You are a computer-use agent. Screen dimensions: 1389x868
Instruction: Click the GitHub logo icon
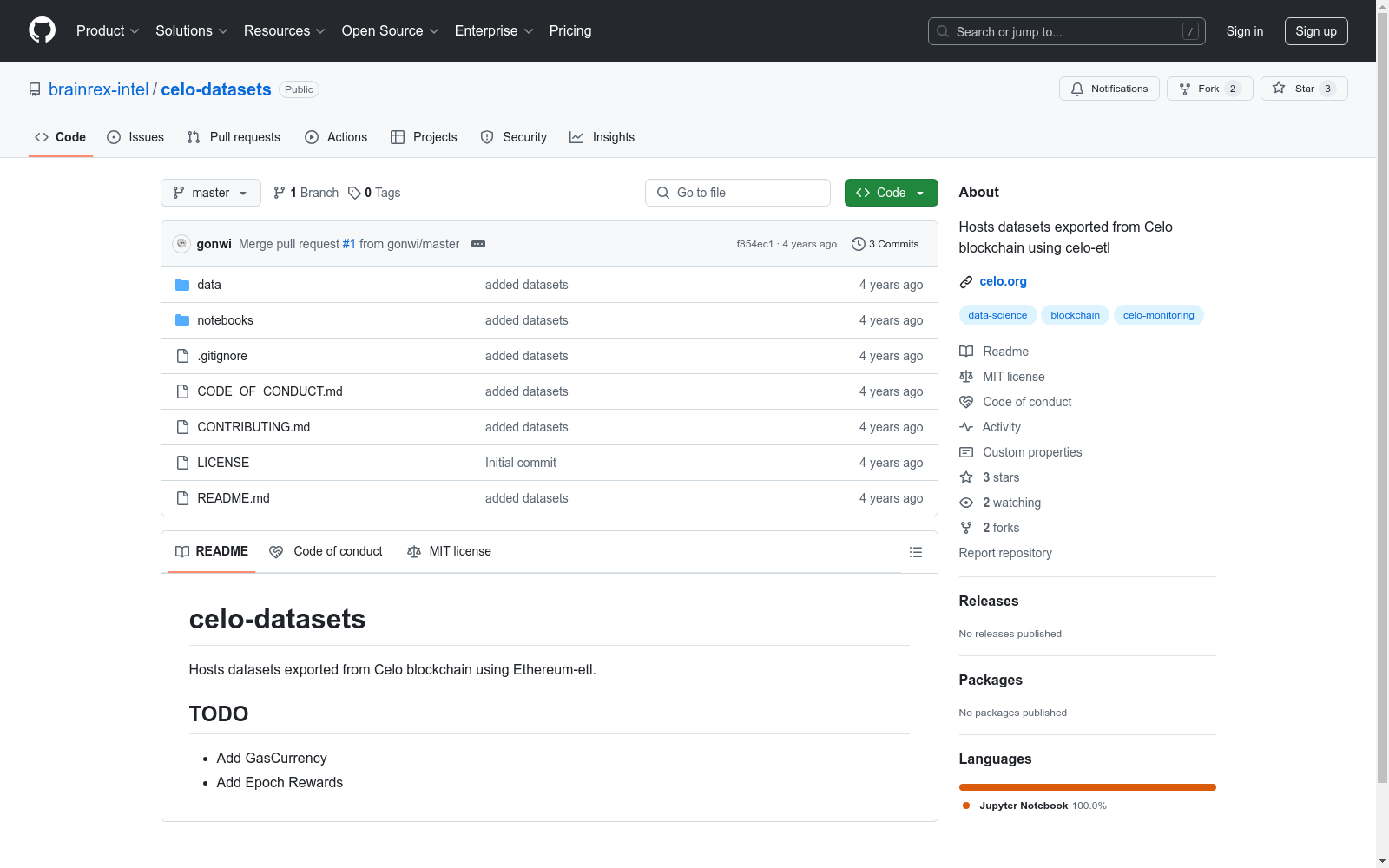(42, 30)
